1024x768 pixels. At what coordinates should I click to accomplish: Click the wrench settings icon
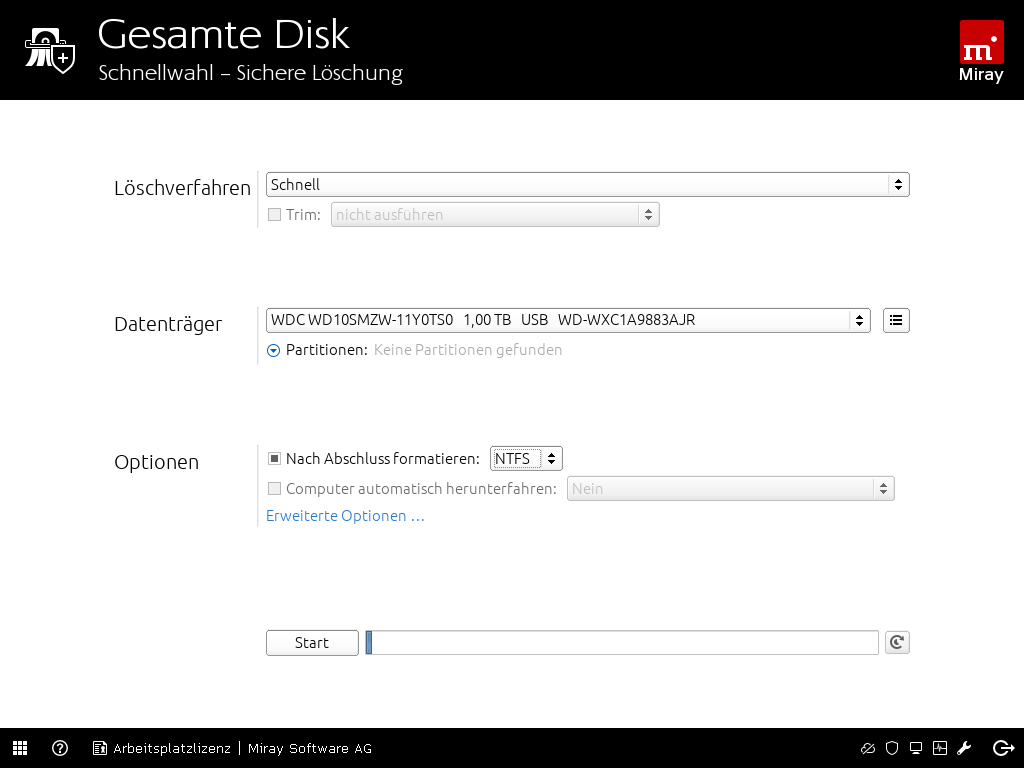[965, 748]
